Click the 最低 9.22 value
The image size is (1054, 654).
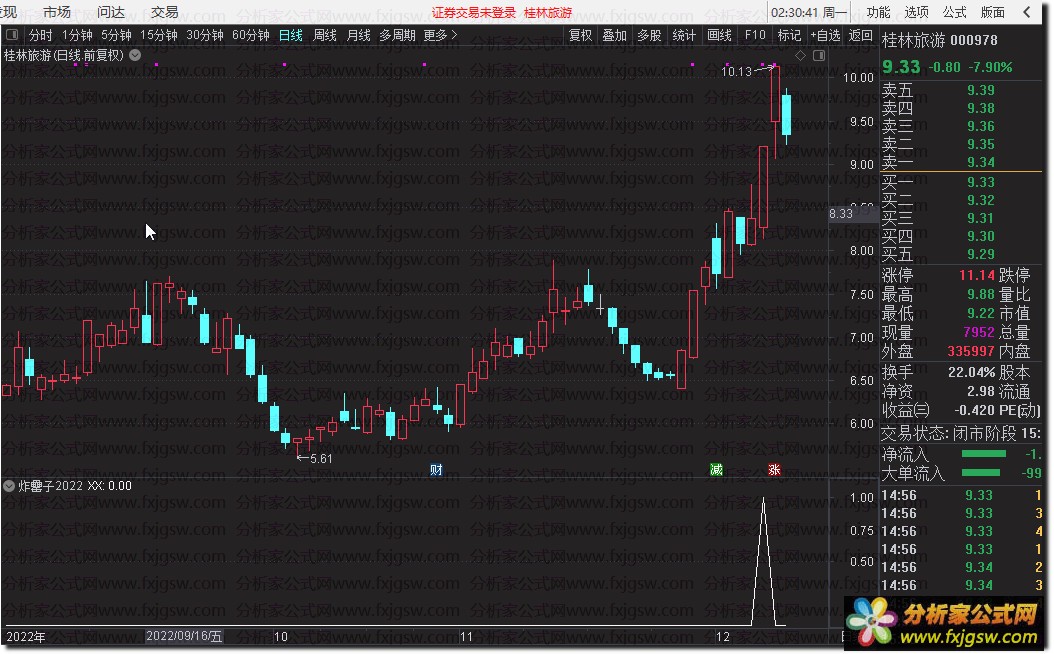(x=981, y=313)
